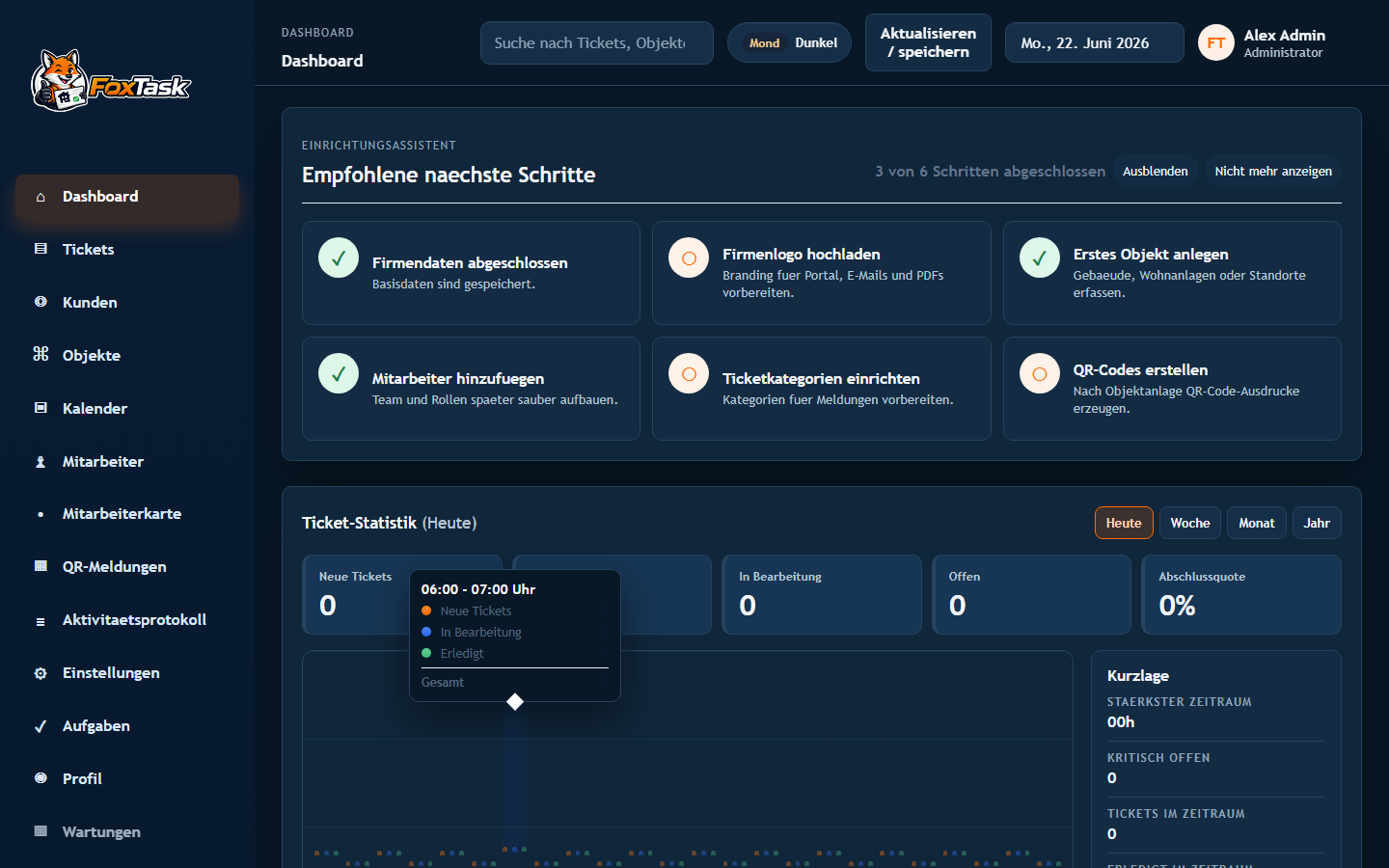Click the Wartungen sidebar icon

click(x=41, y=831)
